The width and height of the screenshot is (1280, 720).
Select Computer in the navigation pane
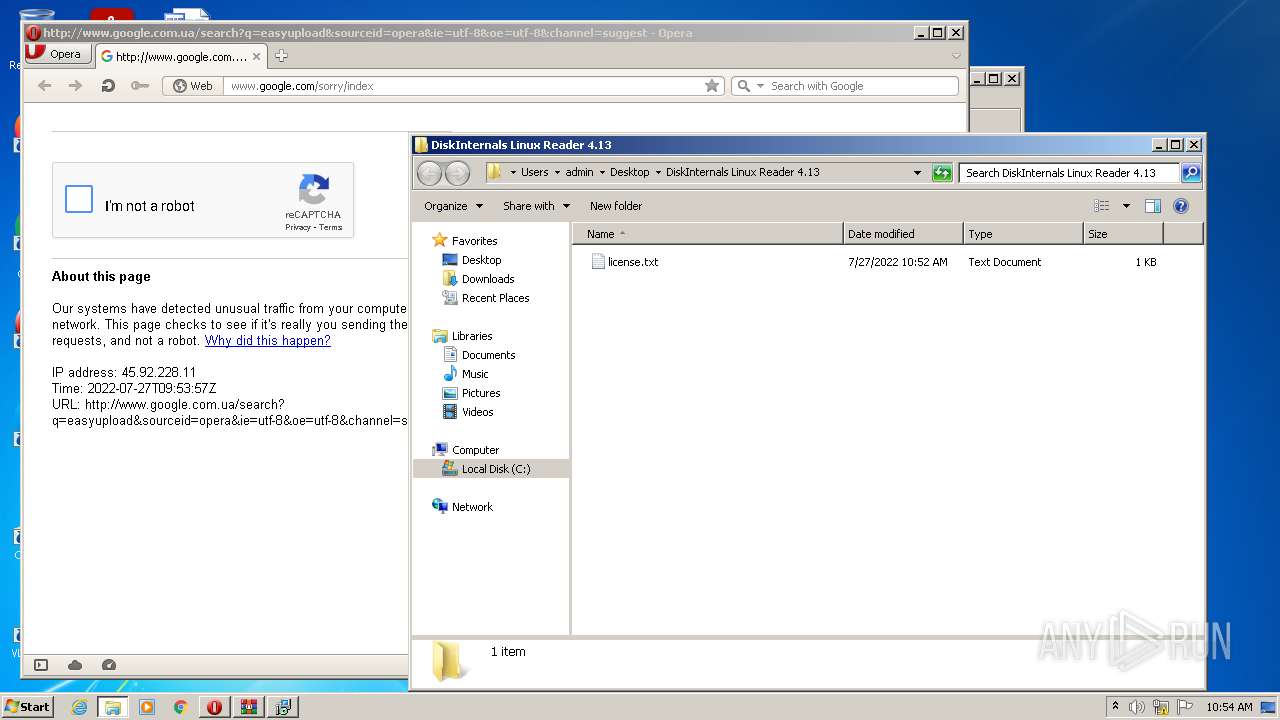[x=465, y=450]
